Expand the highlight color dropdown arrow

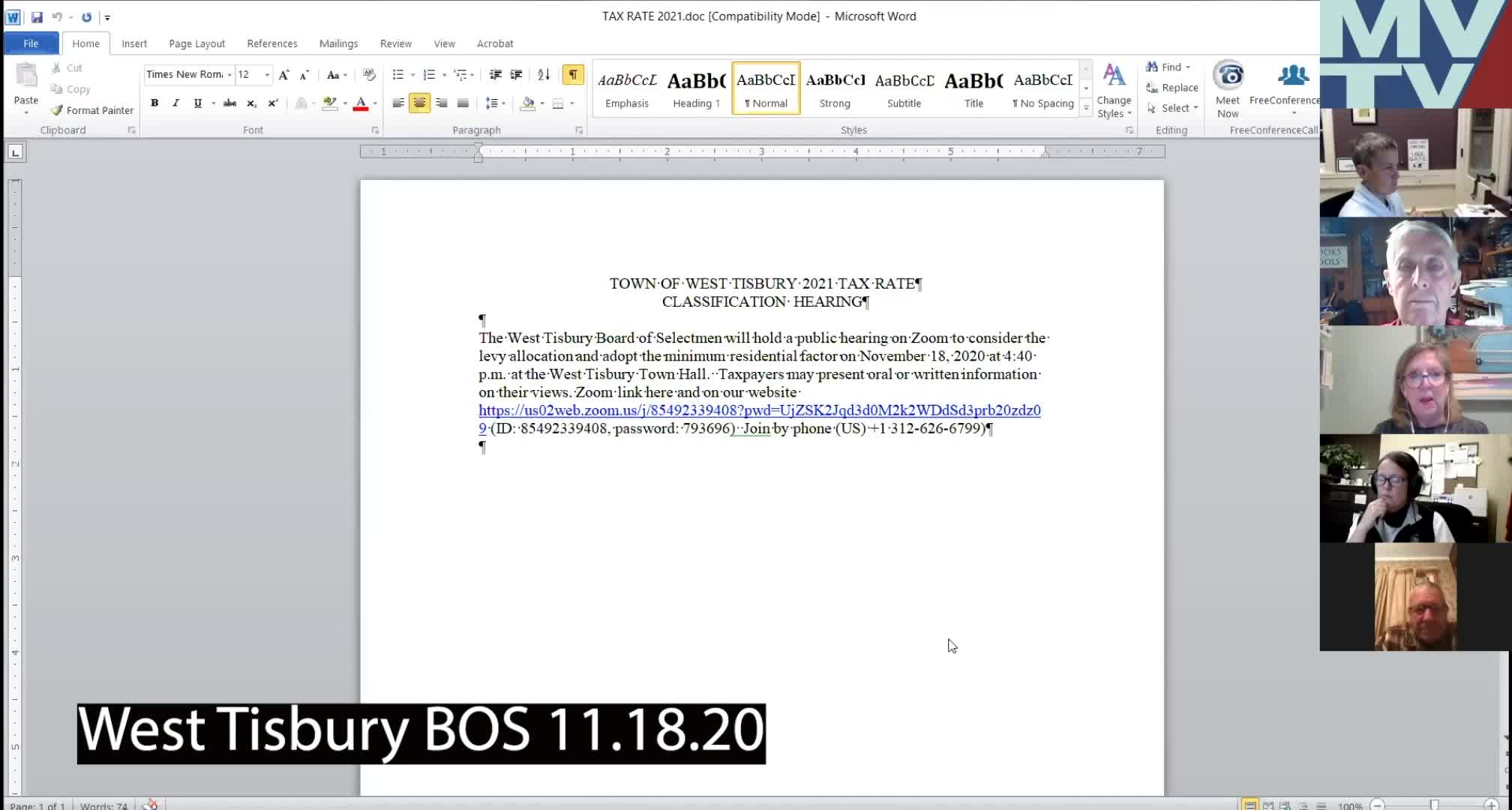pyautogui.click(x=345, y=103)
